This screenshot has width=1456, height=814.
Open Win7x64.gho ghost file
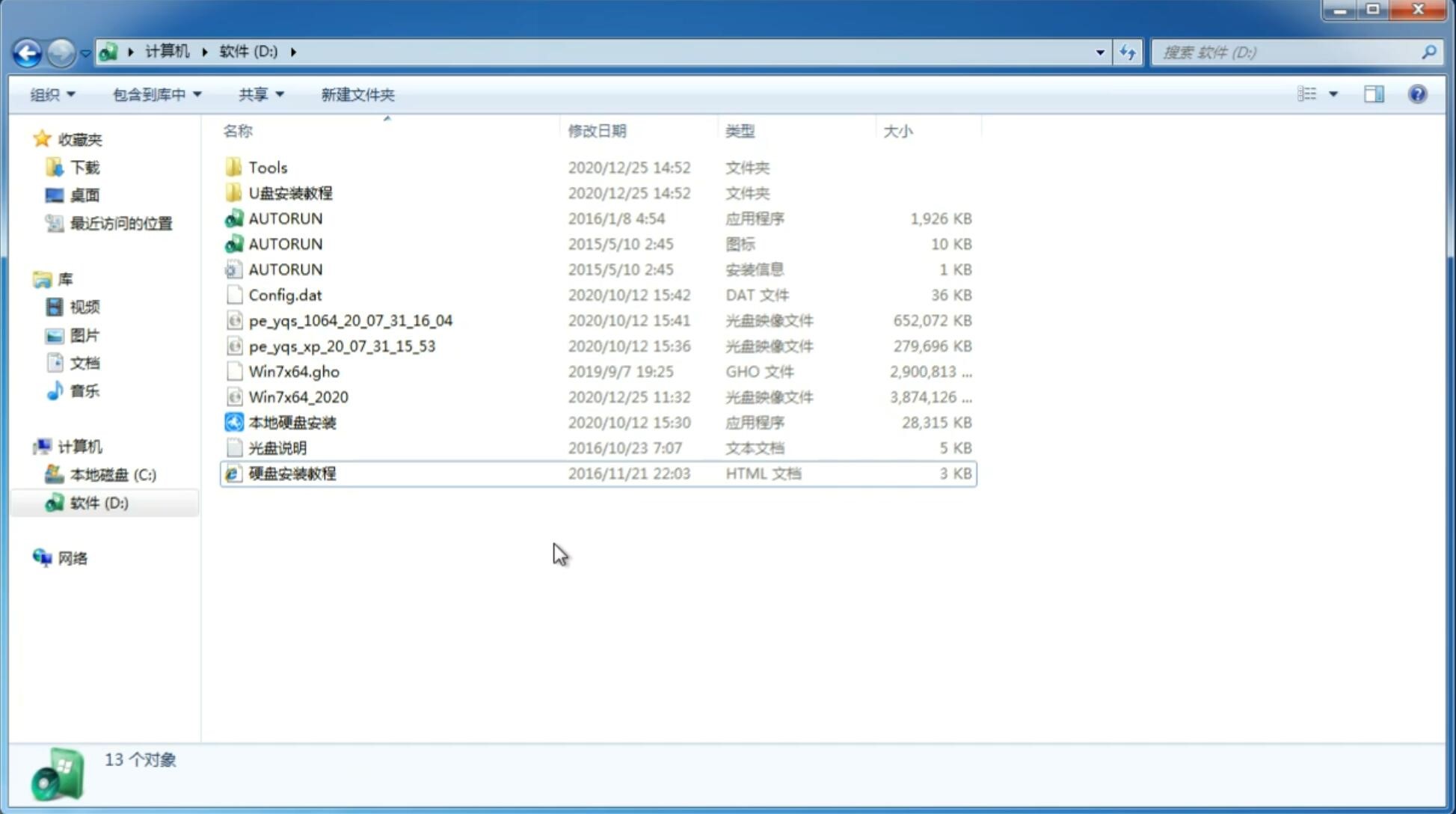293,371
